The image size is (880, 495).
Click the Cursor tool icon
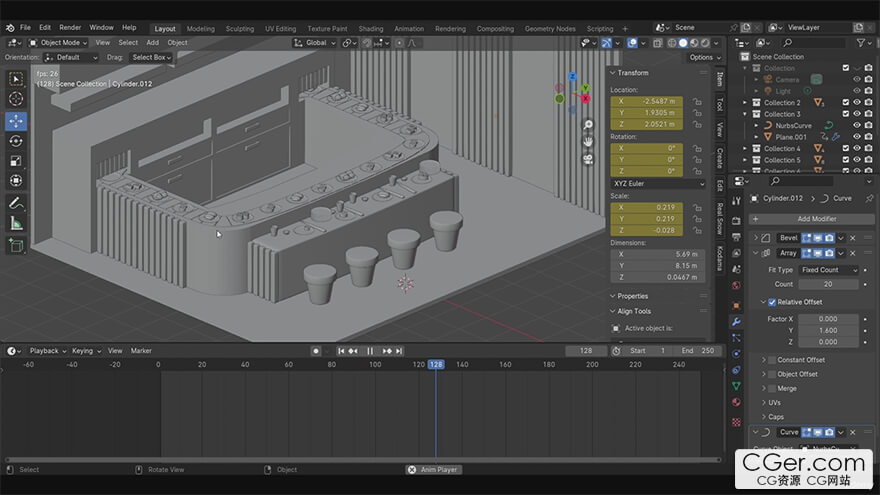16,99
